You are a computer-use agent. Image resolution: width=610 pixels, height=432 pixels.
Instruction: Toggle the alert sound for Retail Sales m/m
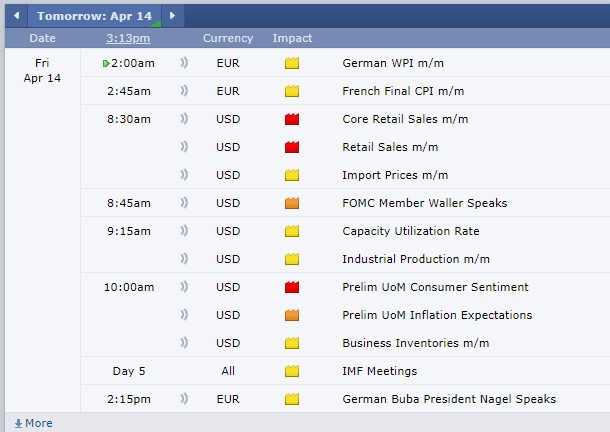click(184, 147)
